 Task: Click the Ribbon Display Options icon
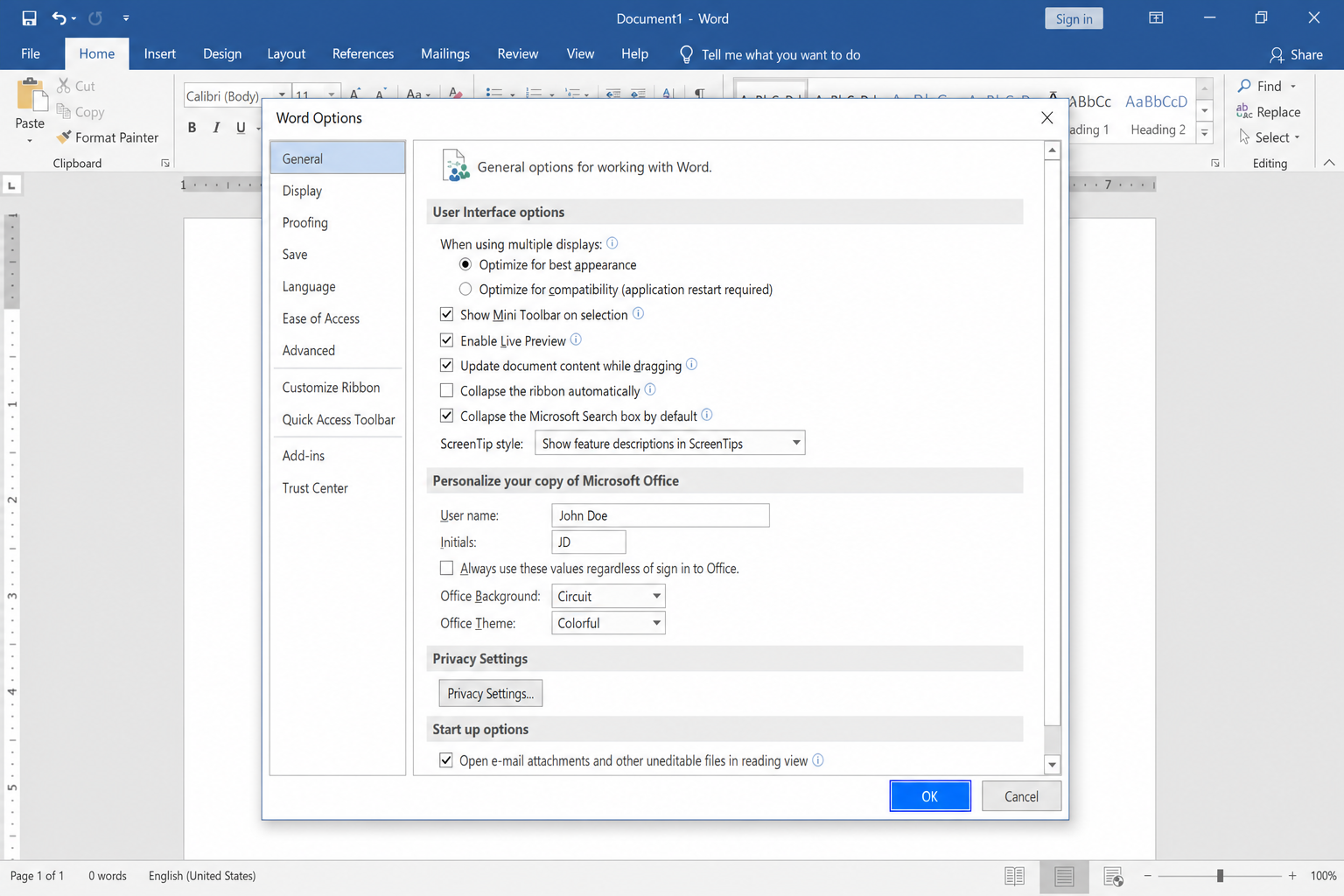1156,18
